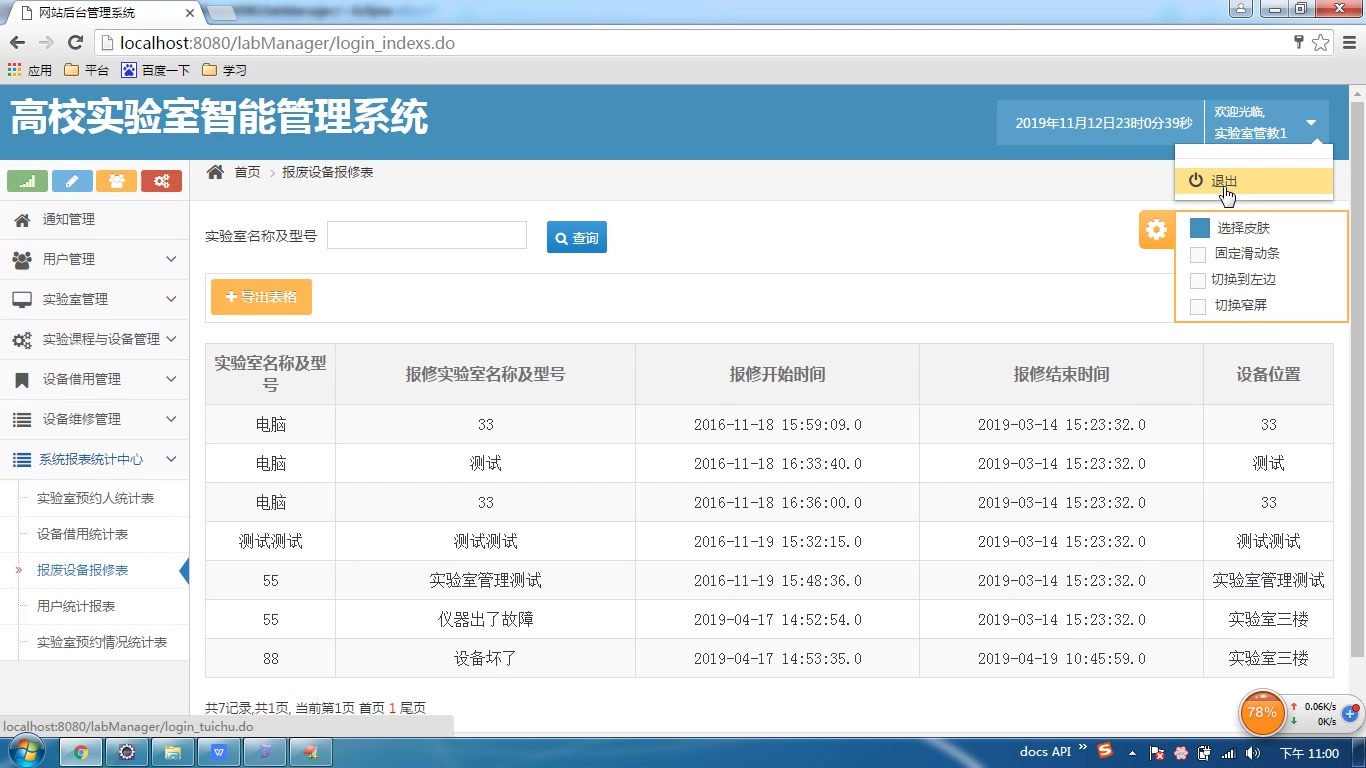The image size is (1366, 768).
Task: Select the green bar chart icon
Action: tap(27, 181)
